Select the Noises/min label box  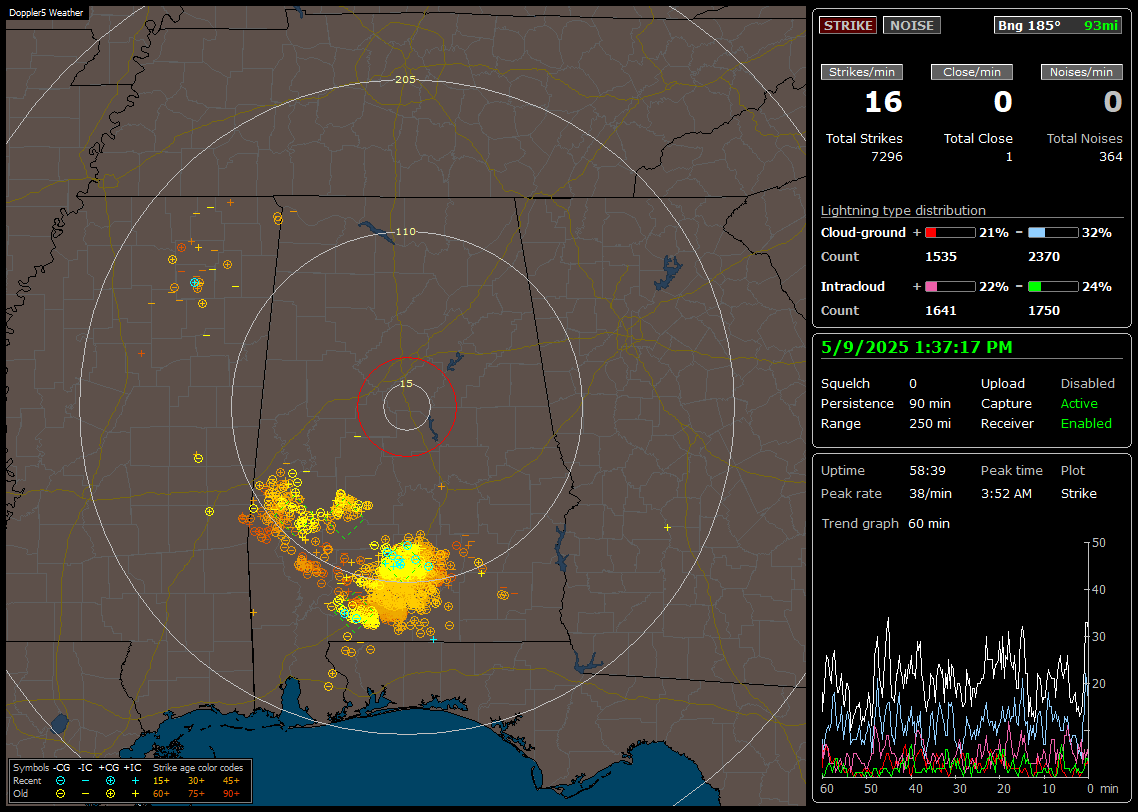click(x=1081, y=72)
